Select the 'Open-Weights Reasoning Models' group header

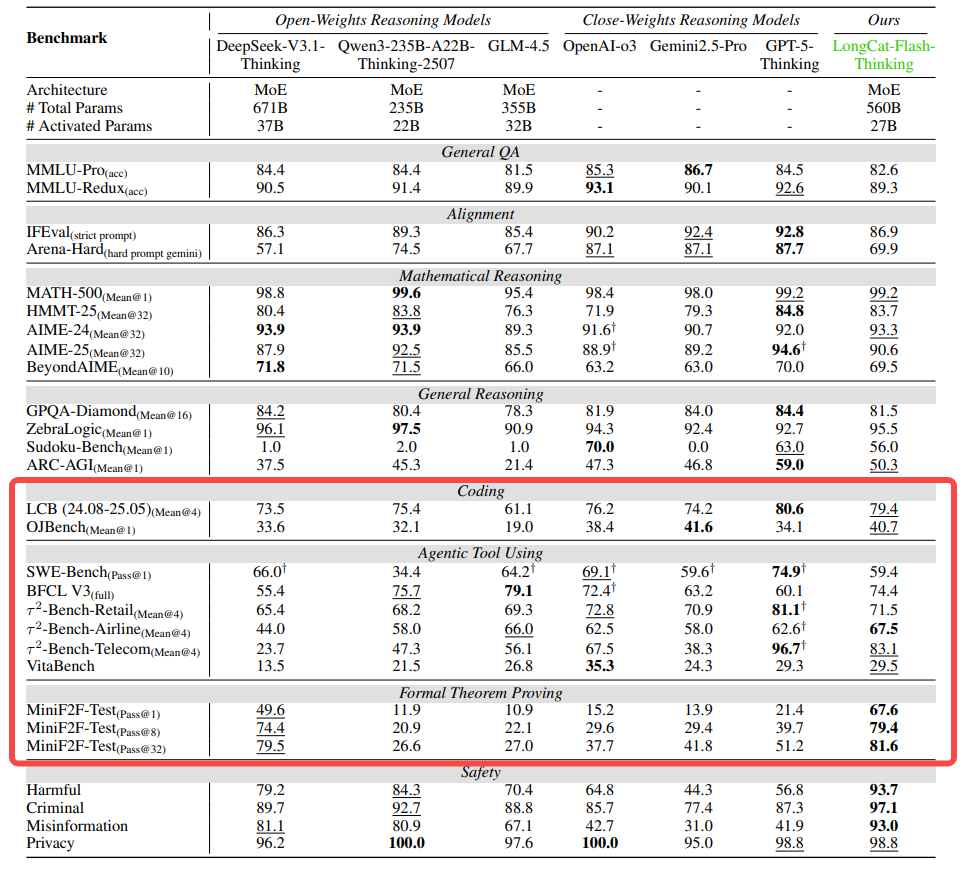tap(383, 20)
